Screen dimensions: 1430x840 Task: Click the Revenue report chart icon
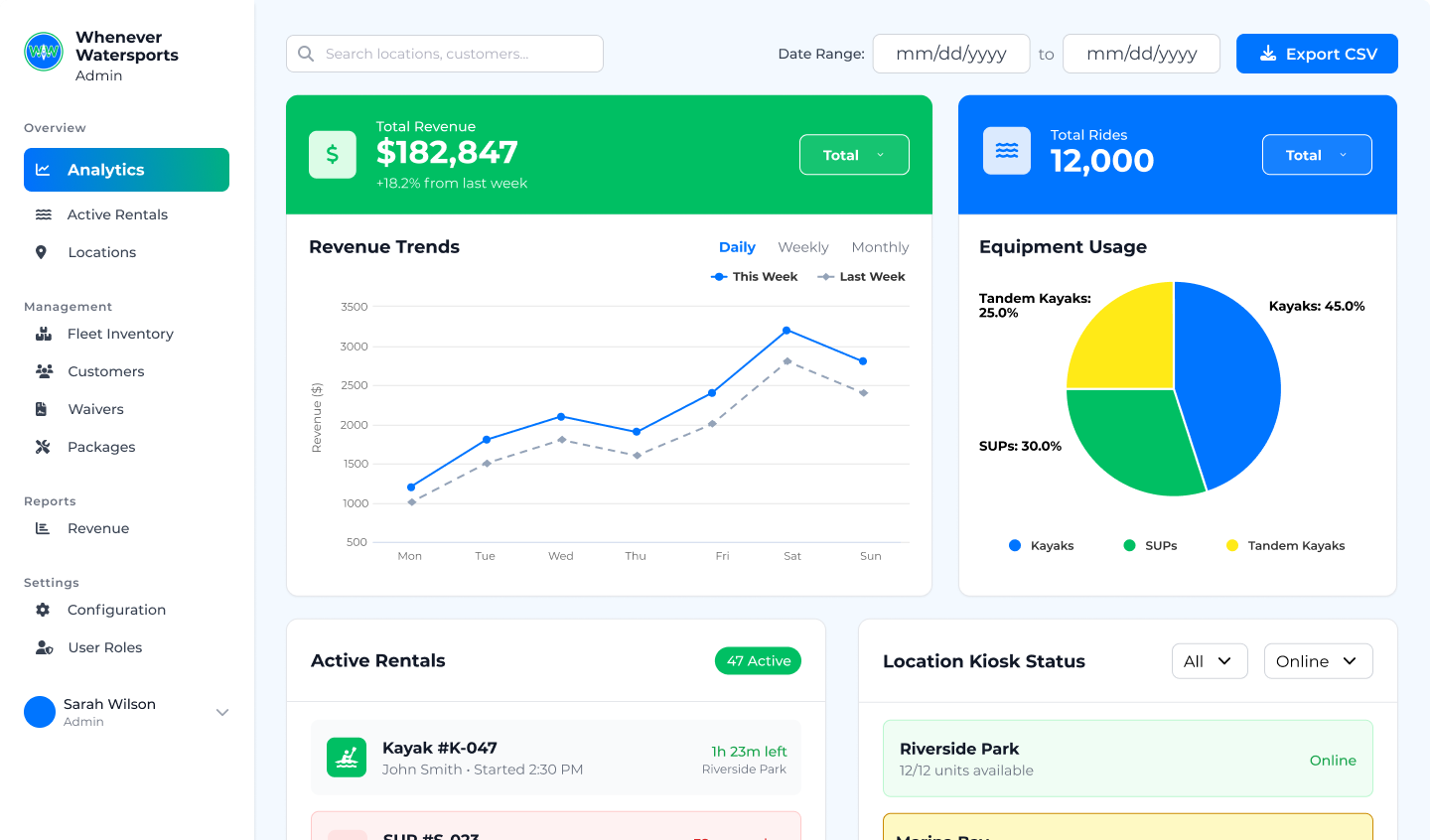(x=43, y=528)
